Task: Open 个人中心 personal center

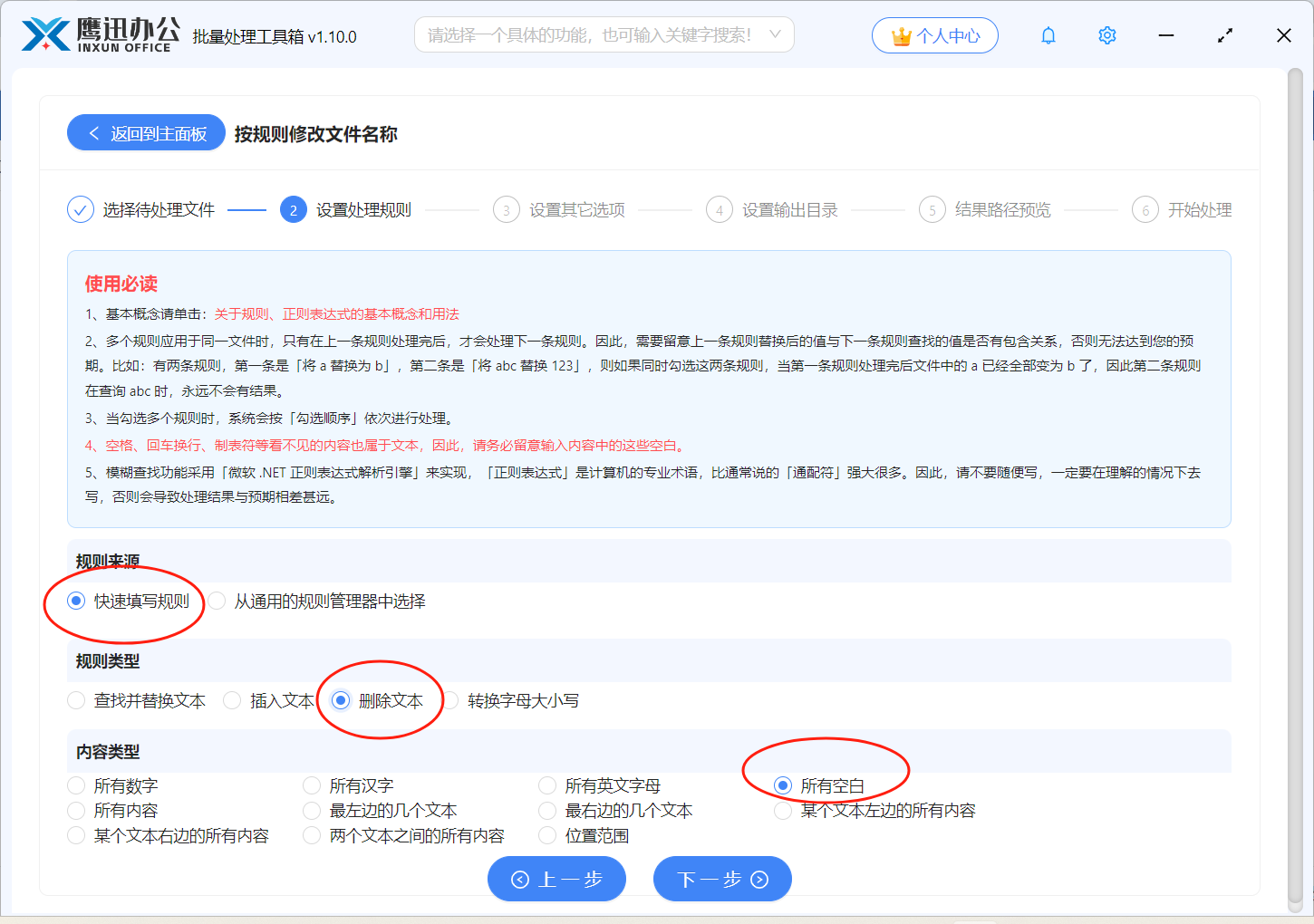Action: coord(935,35)
